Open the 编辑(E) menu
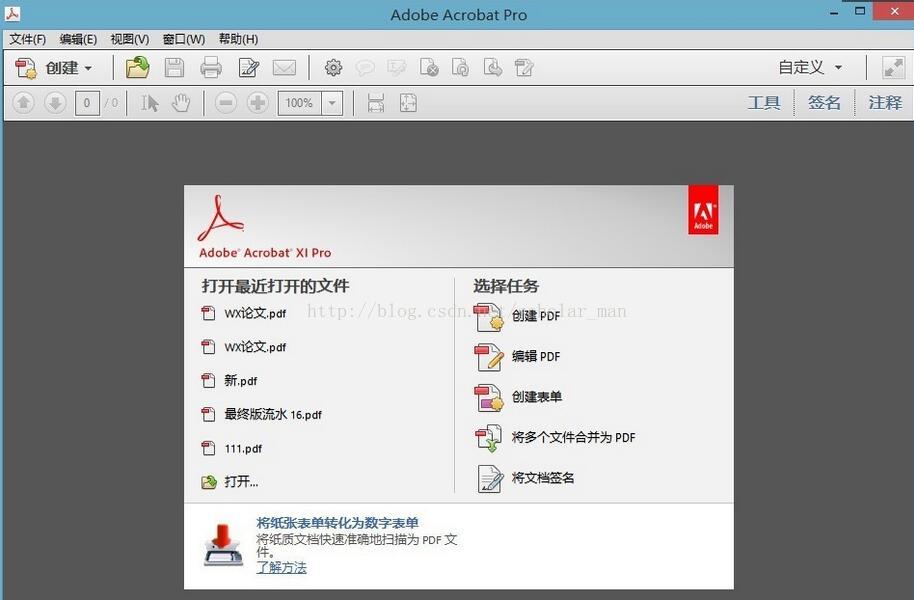Screen dimensions: 914x600 pyautogui.click(x=78, y=39)
